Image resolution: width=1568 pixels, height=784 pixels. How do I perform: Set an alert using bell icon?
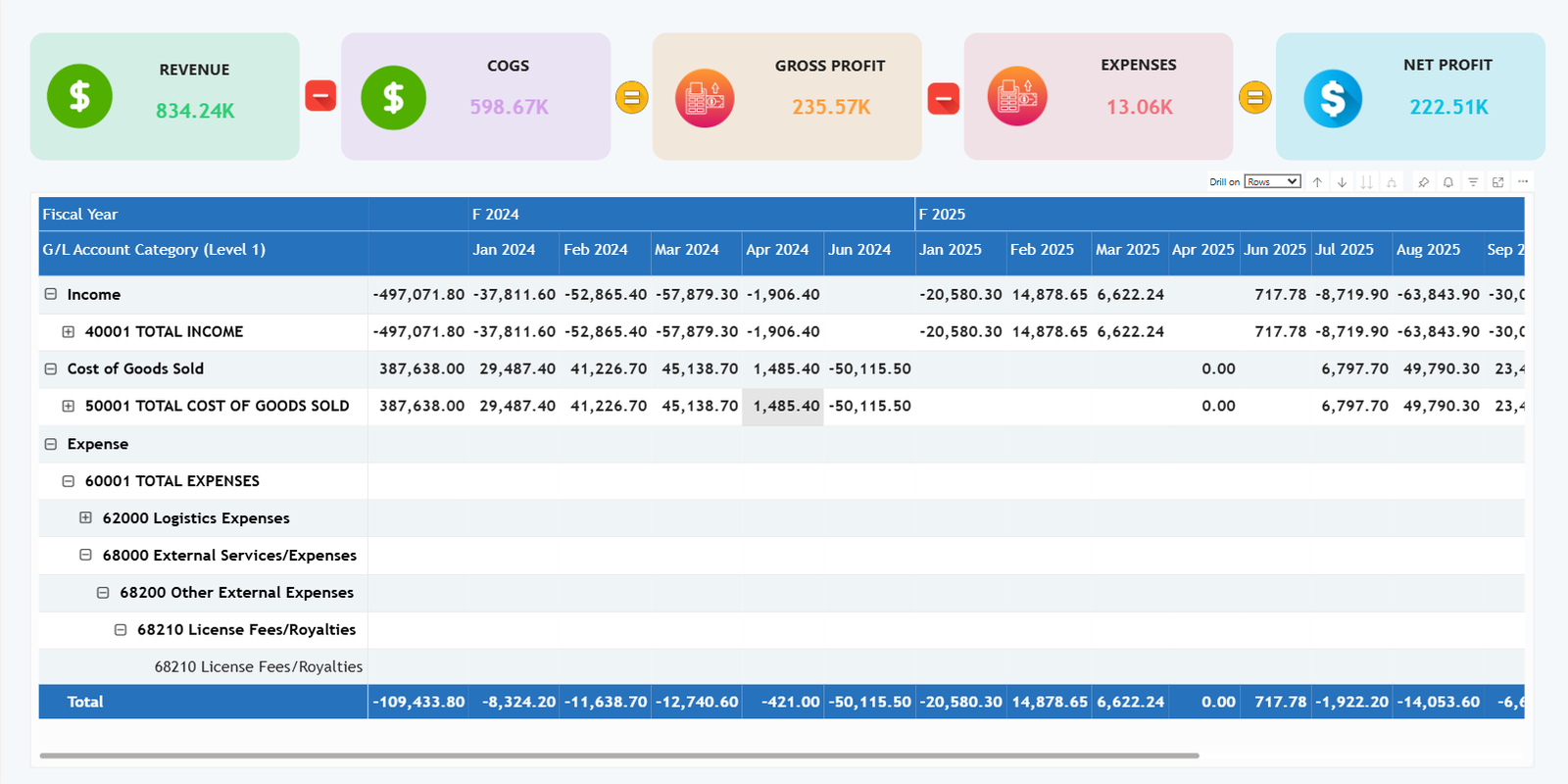[x=1447, y=182]
